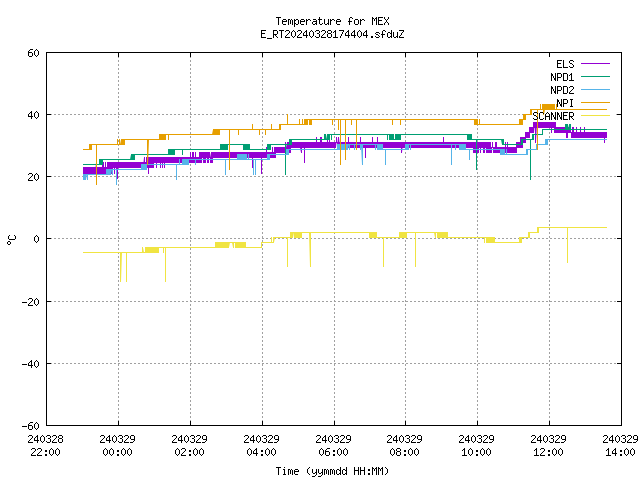Click the NPD1 legend label
The width and height of the screenshot is (640, 480).
(562, 77)
